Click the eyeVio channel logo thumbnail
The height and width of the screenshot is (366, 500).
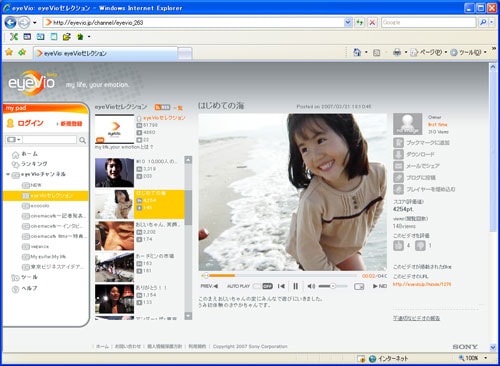tap(114, 129)
